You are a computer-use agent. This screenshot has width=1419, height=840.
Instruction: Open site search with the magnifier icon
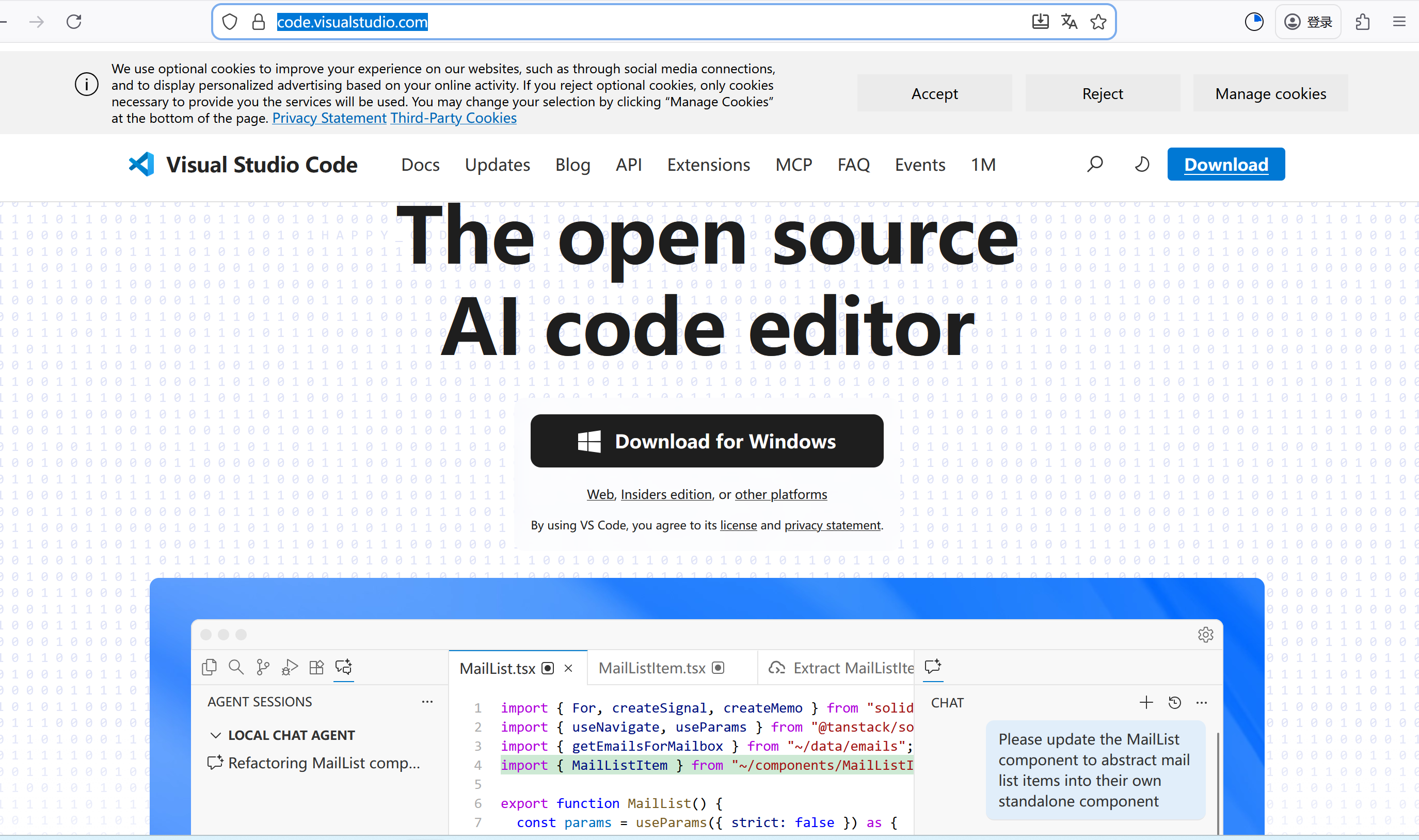(x=1095, y=164)
